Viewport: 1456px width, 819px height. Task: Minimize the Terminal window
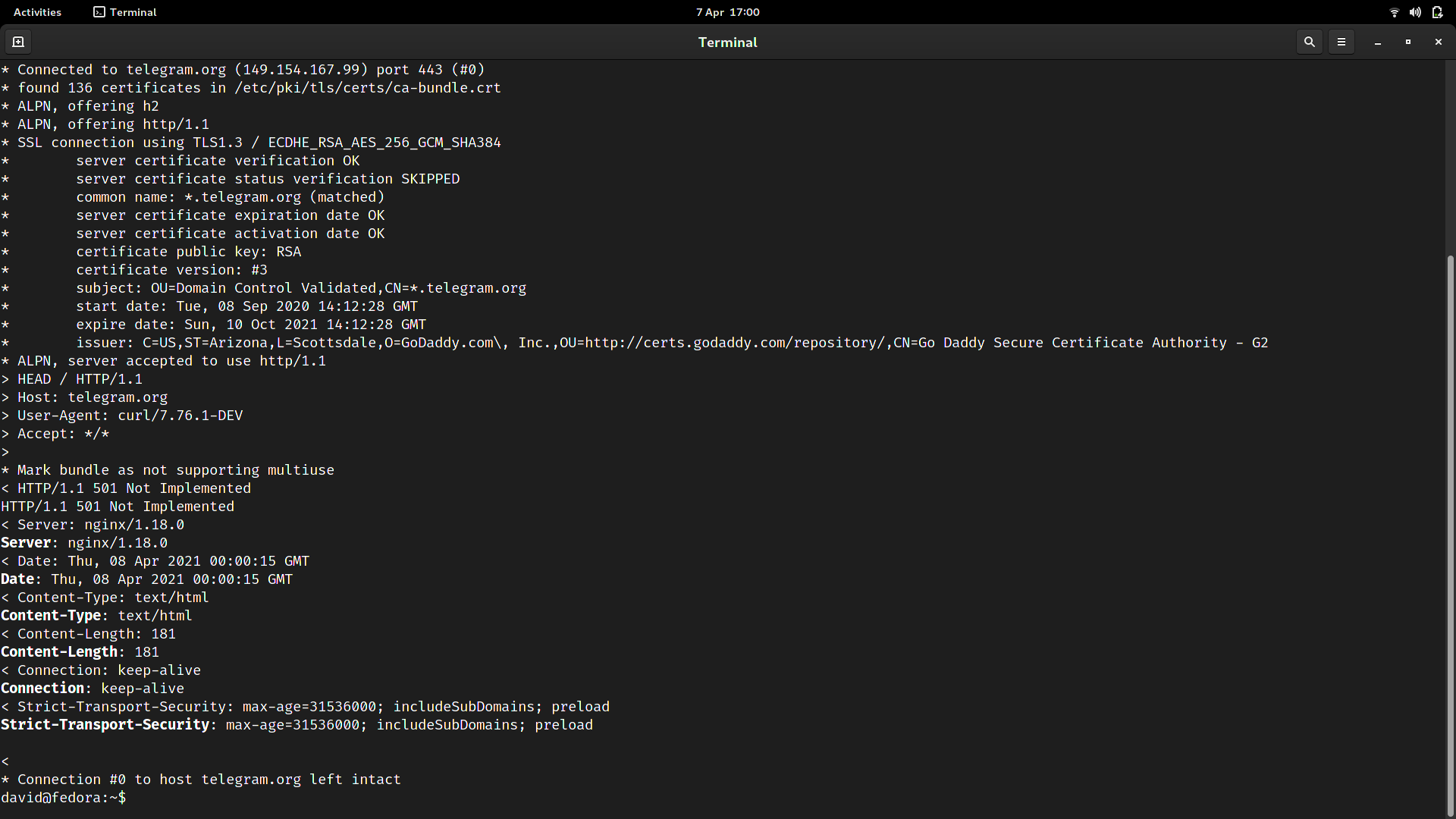[x=1377, y=42]
